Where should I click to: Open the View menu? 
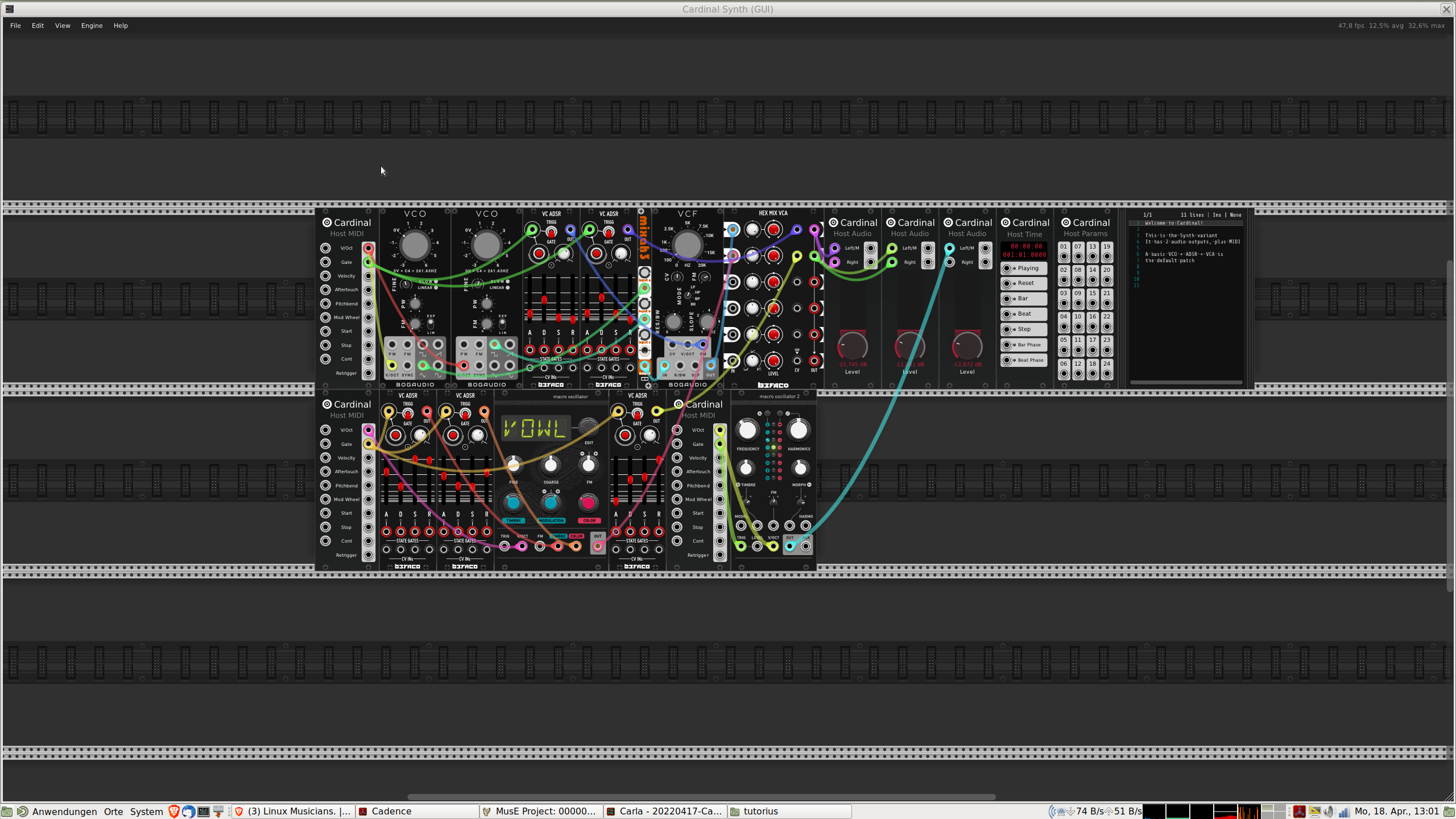point(63,26)
